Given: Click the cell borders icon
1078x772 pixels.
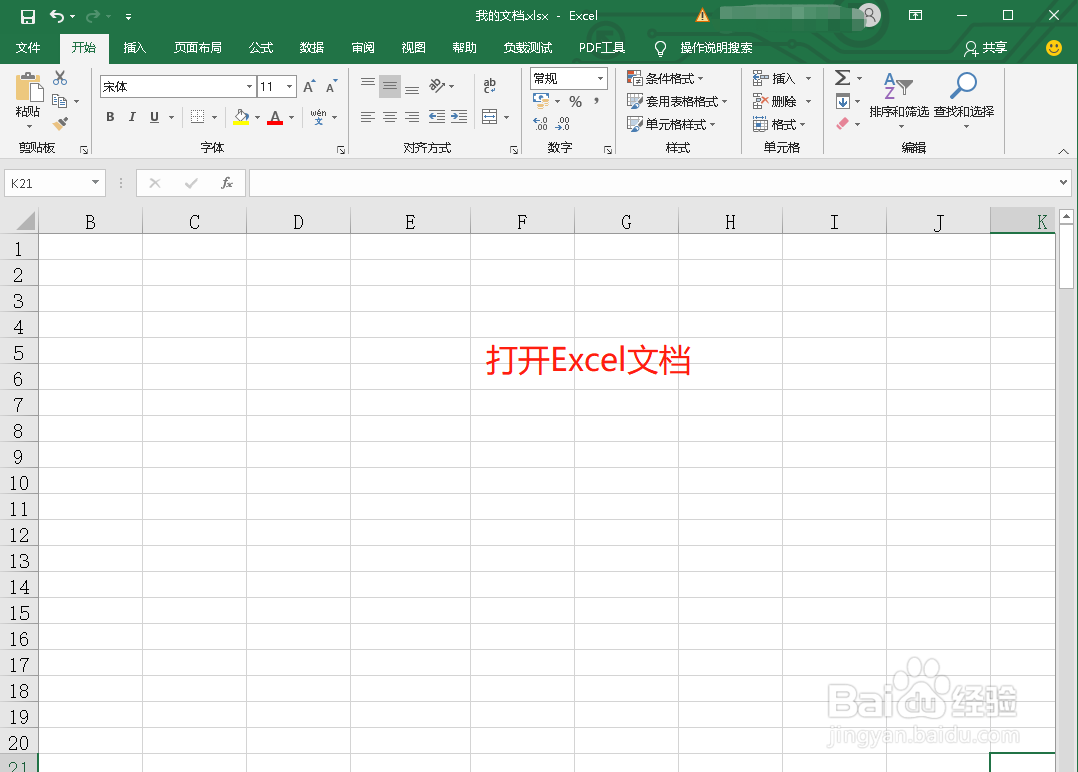Looking at the screenshot, I should [x=197, y=117].
